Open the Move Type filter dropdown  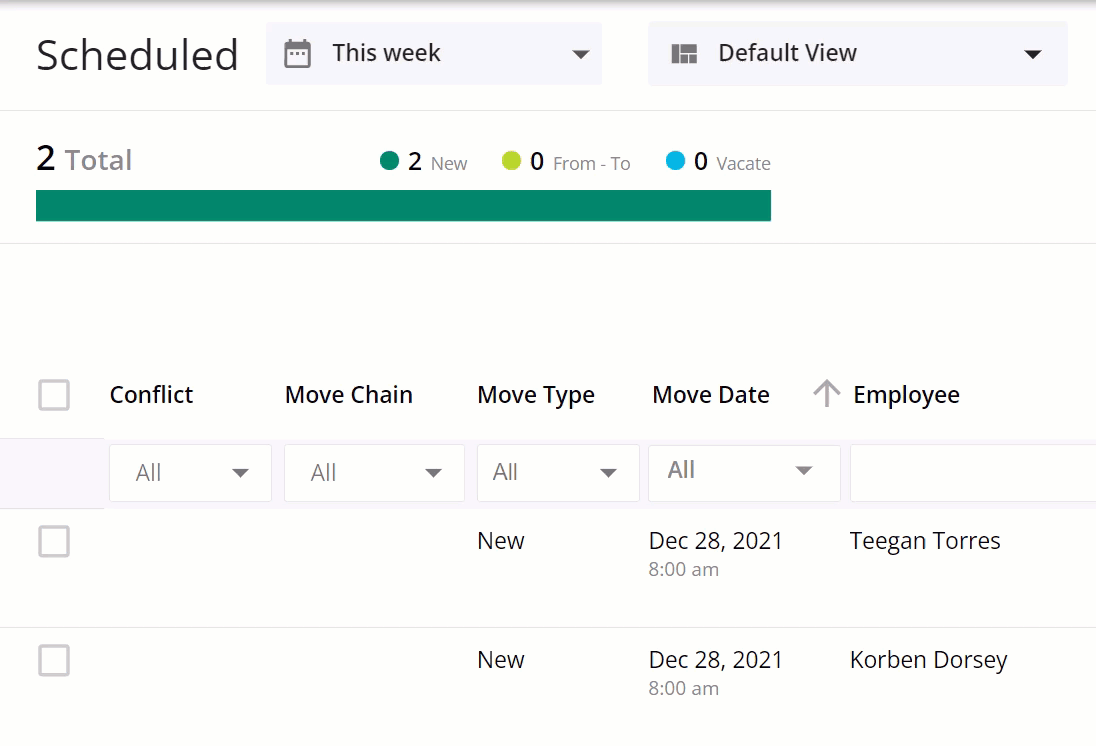click(x=558, y=473)
